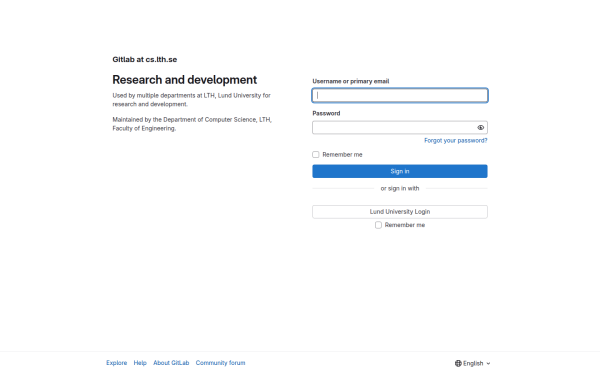Click the 'Password' field label
This screenshot has height=375, width=600.
[326, 113]
